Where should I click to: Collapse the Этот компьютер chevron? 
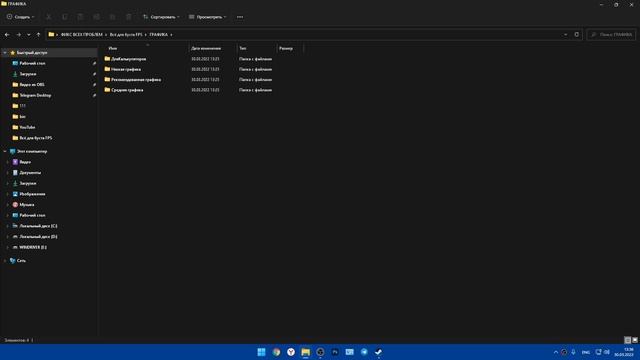pos(5,151)
